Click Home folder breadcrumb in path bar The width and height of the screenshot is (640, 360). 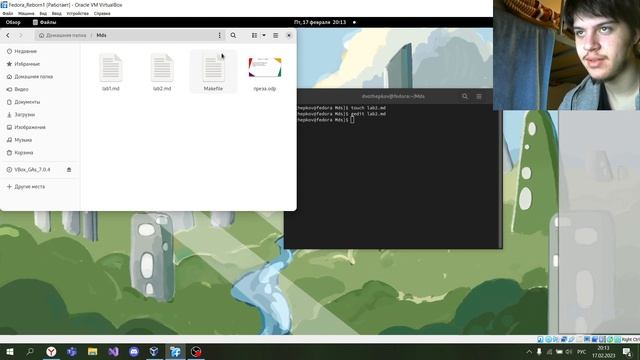coord(62,36)
